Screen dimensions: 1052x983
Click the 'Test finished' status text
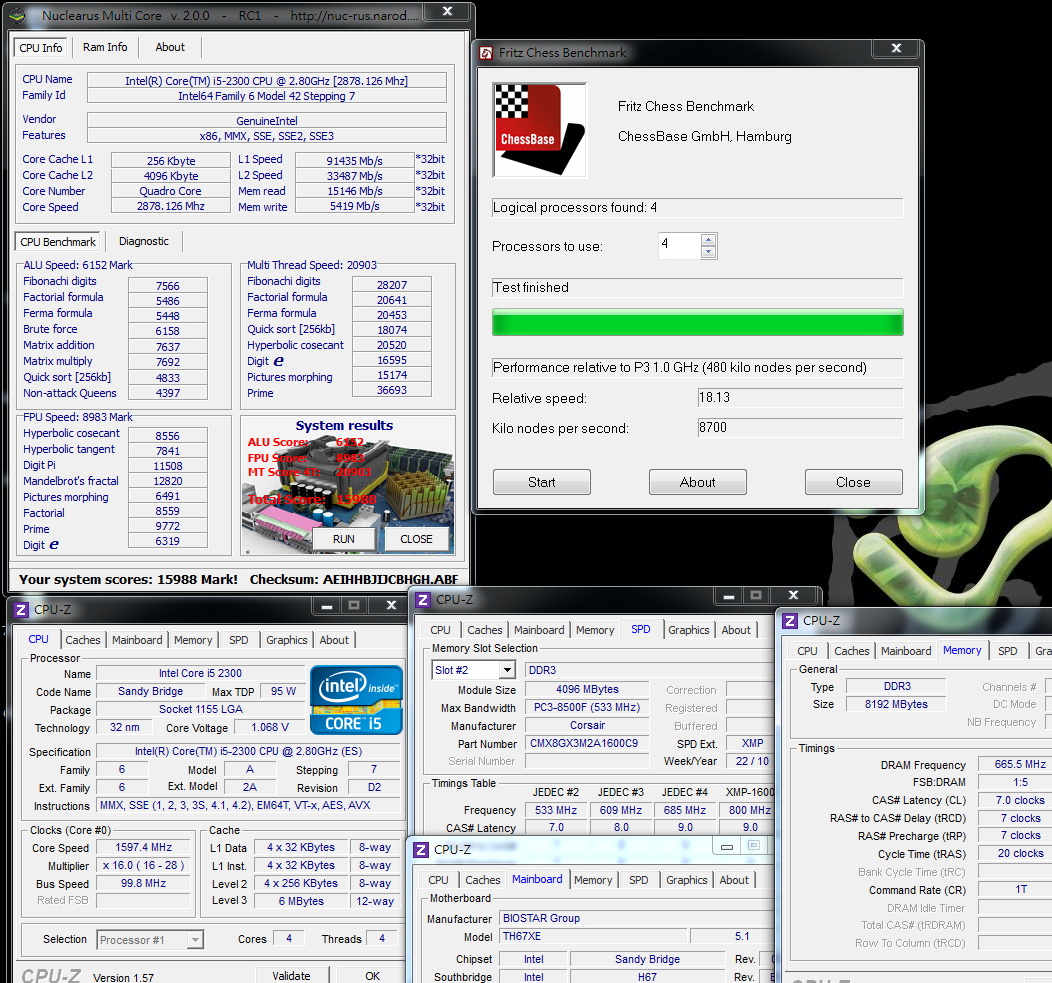(x=531, y=287)
